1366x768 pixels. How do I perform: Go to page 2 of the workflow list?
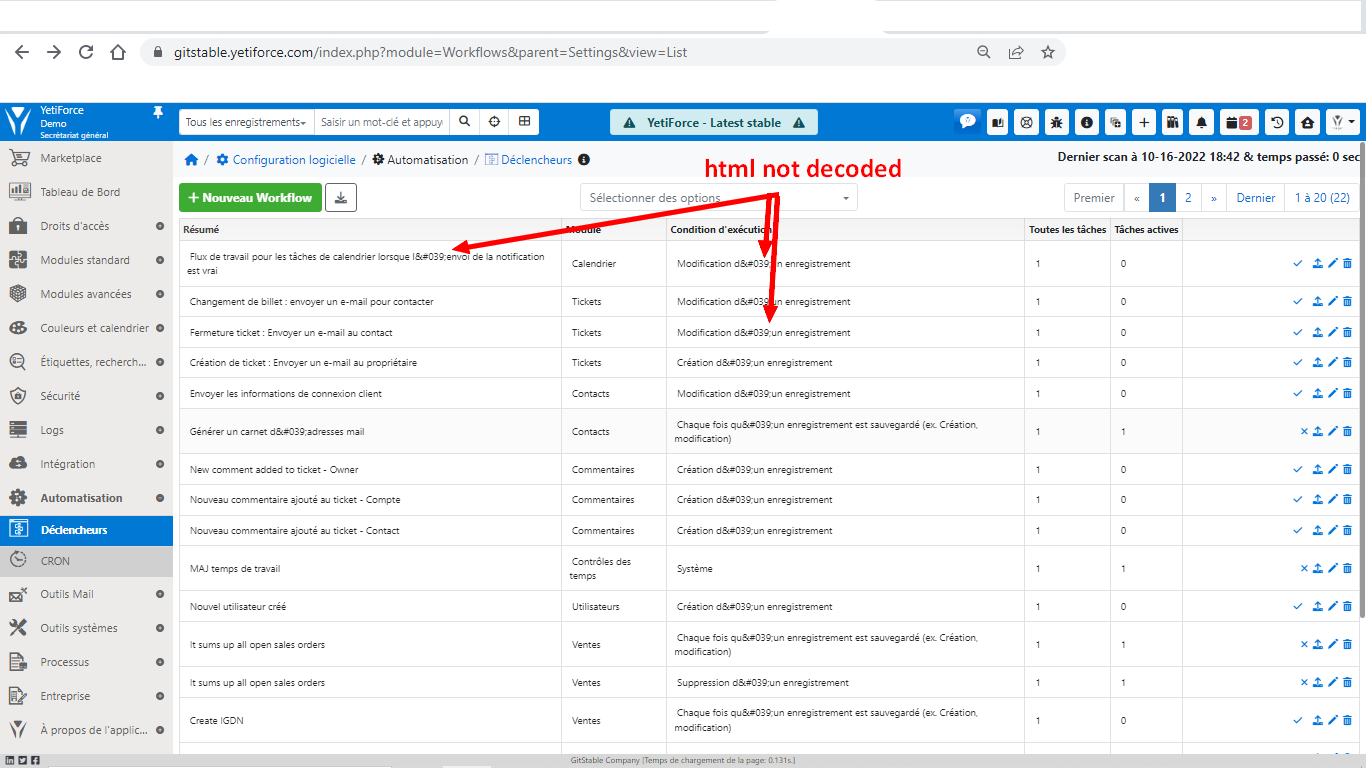(x=1188, y=197)
